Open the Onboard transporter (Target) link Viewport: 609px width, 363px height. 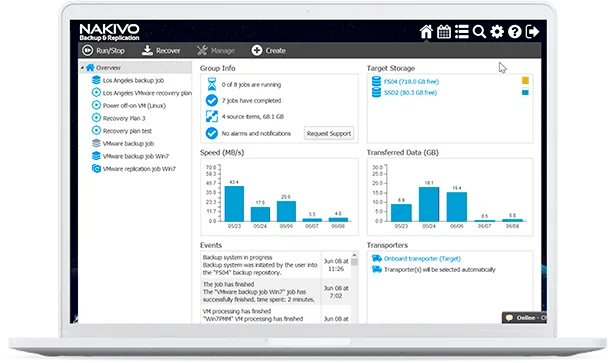point(422,259)
